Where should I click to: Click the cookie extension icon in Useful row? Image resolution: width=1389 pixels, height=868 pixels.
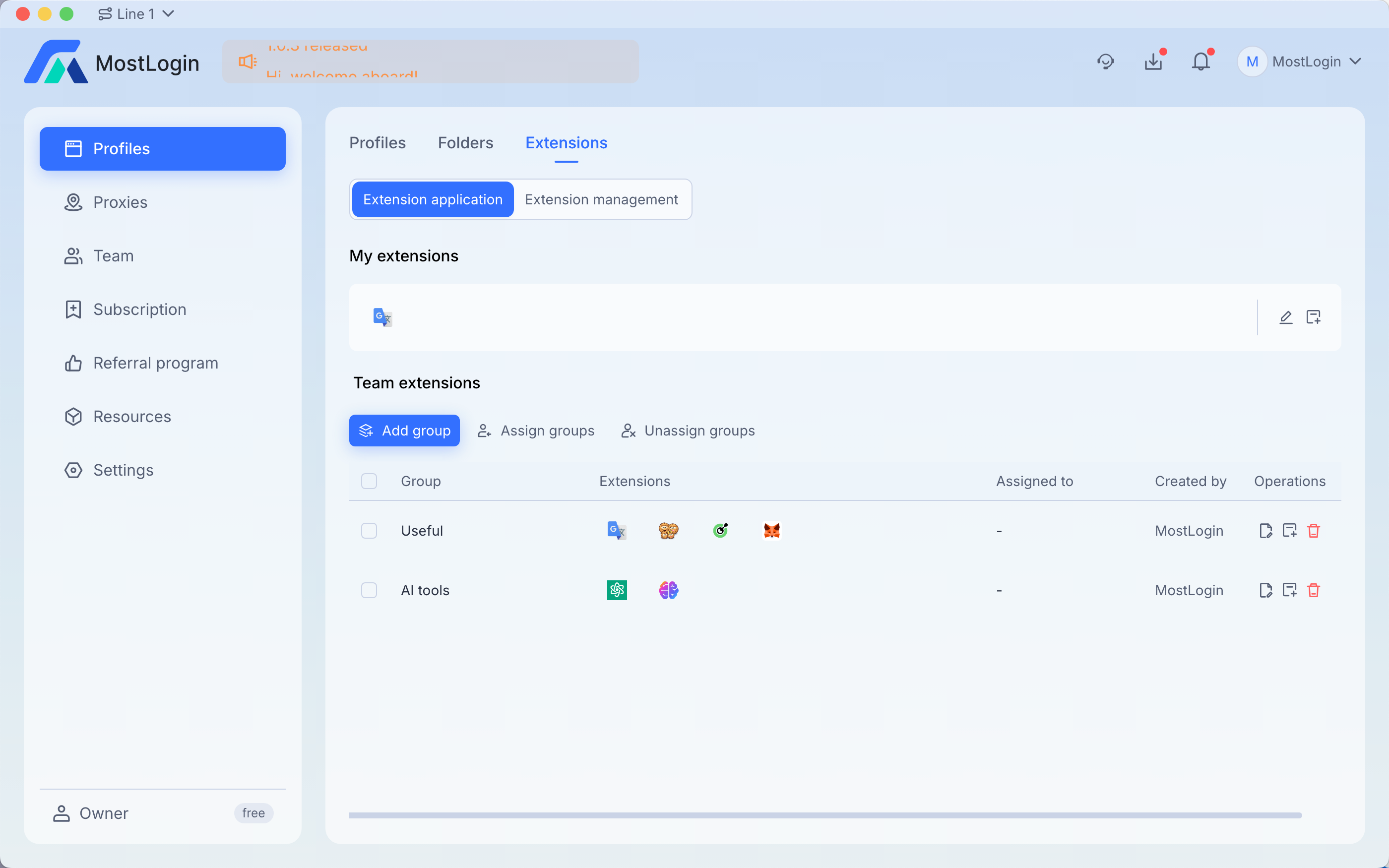tap(669, 530)
